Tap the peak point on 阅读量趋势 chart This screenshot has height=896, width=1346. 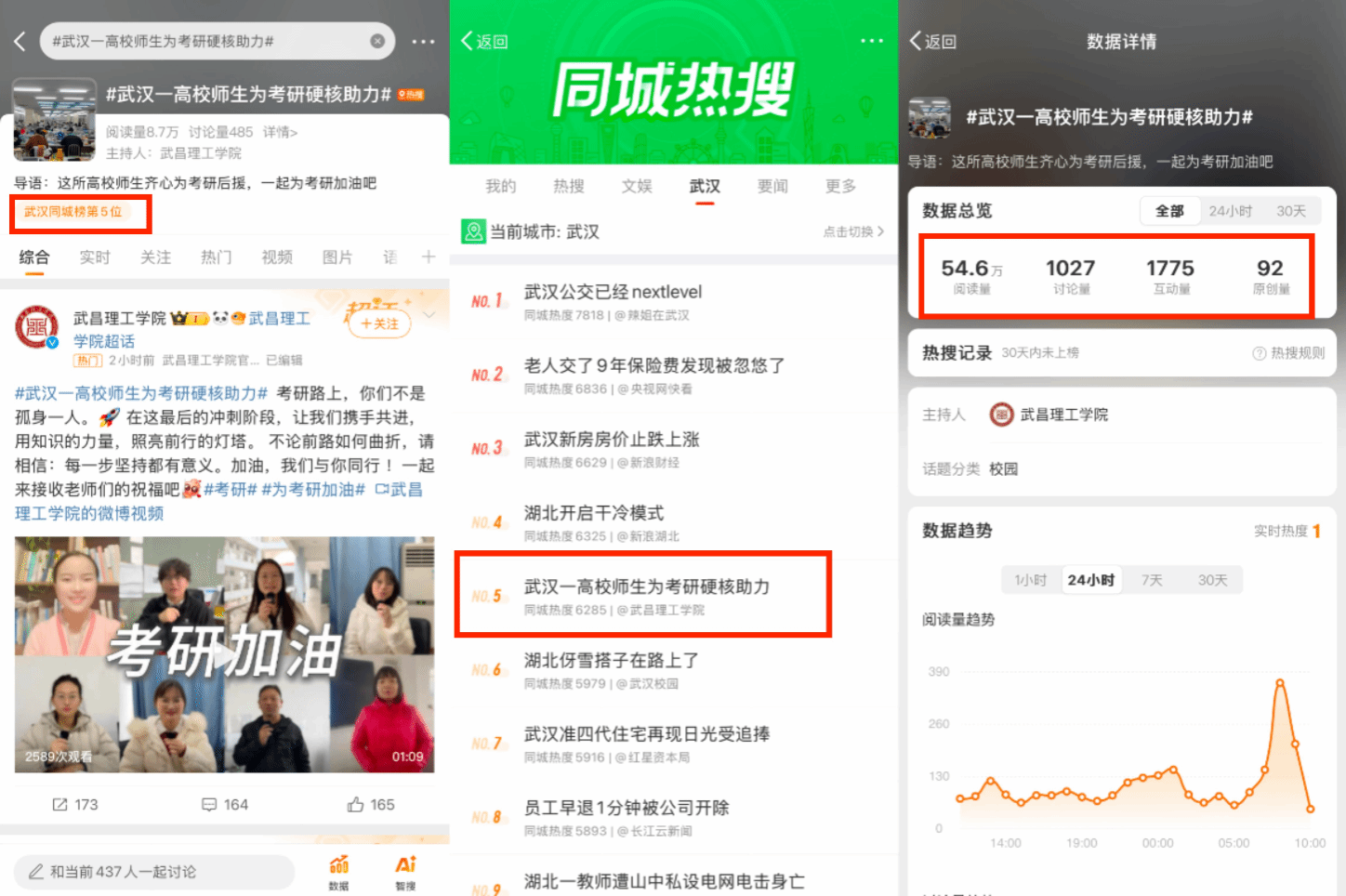[x=1280, y=682]
